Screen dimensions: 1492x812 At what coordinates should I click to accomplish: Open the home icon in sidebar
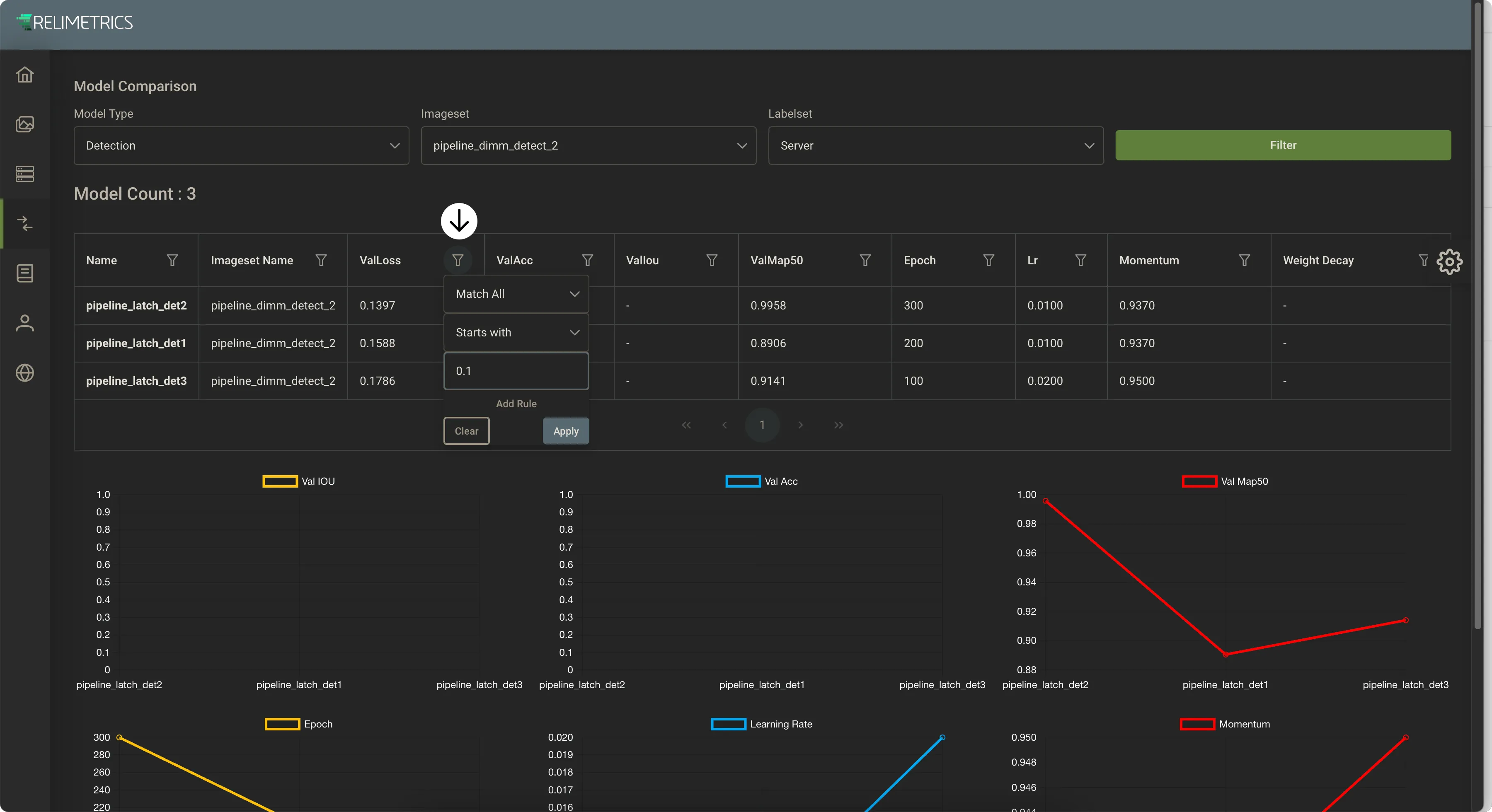[x=25, y=75]
